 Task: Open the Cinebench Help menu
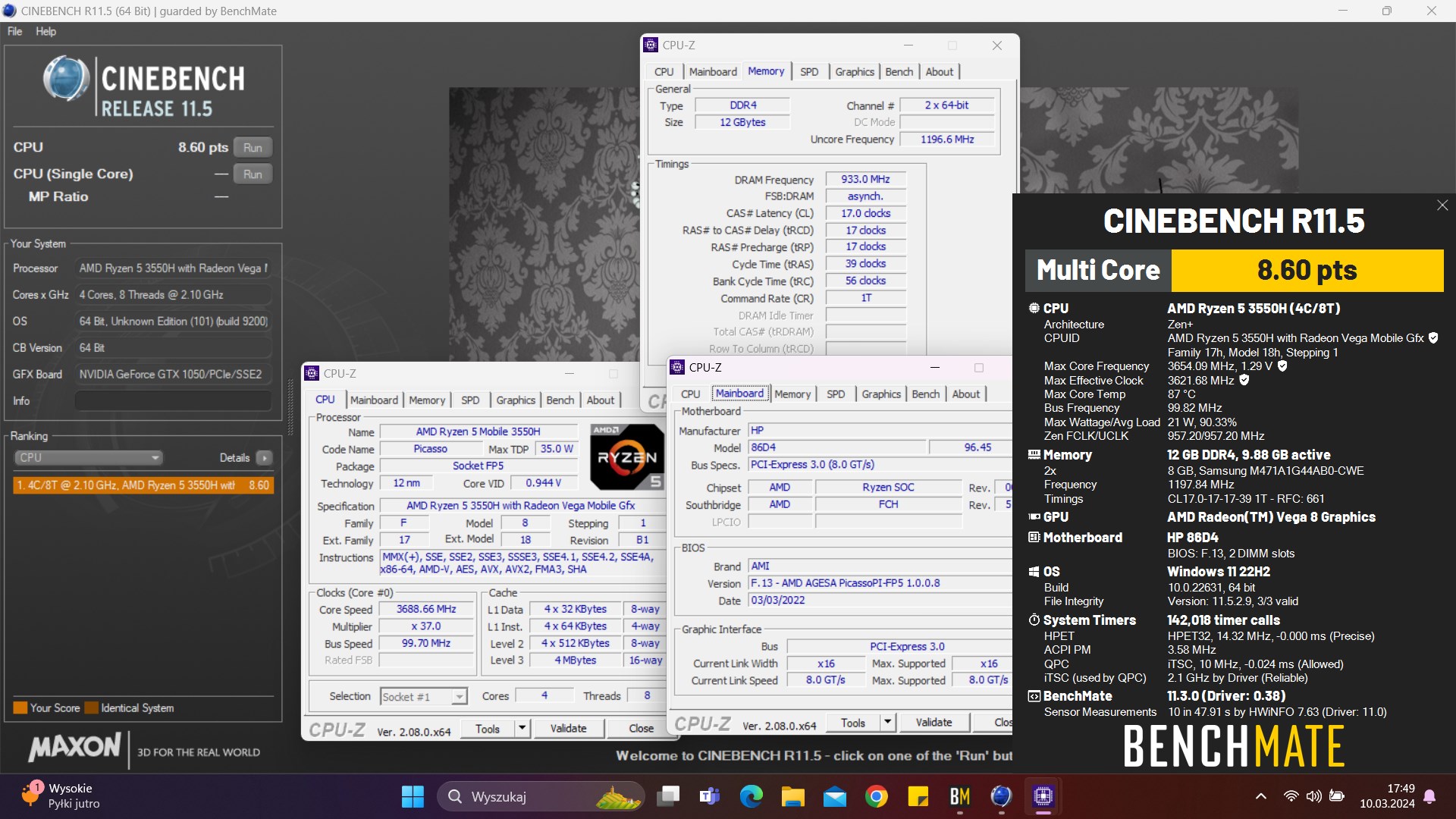(45, 31)
